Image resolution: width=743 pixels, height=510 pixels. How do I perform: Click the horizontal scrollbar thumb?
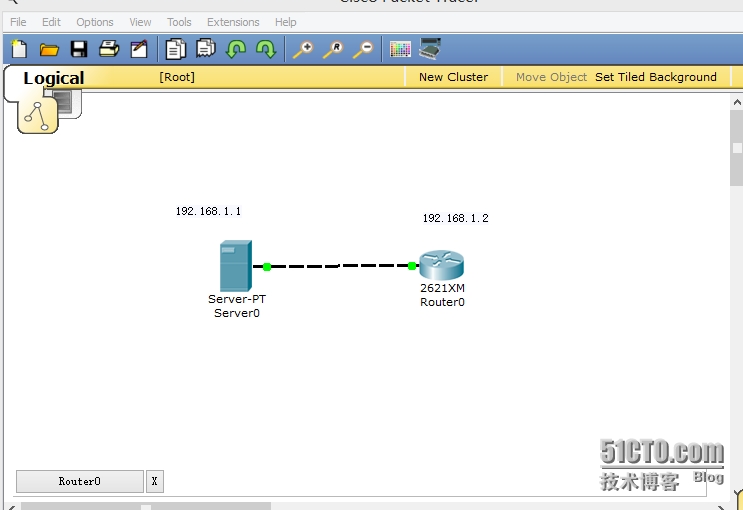pyautogui.click(x=146, y=507)
